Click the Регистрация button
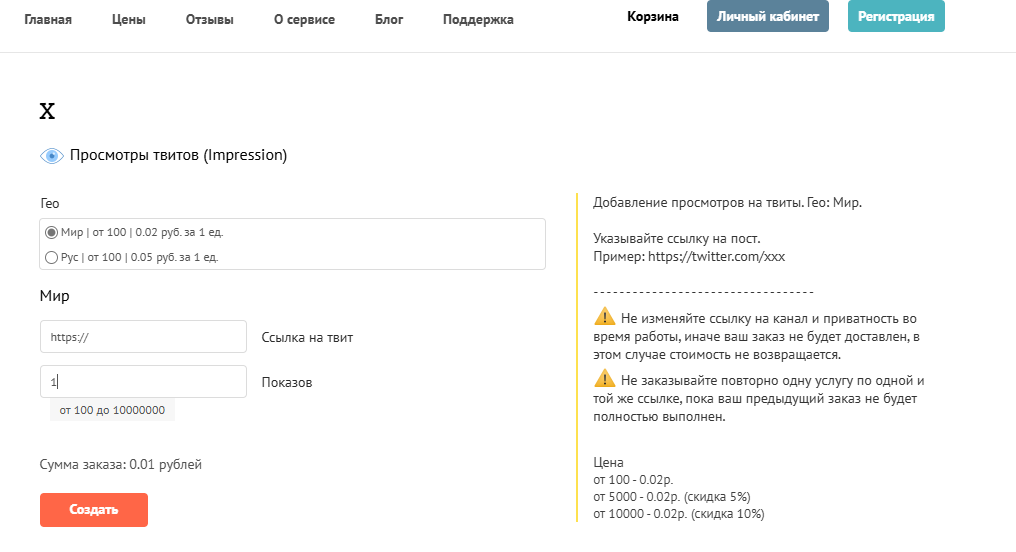This screenshot has width=1016, height=552. [x=896, y=16]
